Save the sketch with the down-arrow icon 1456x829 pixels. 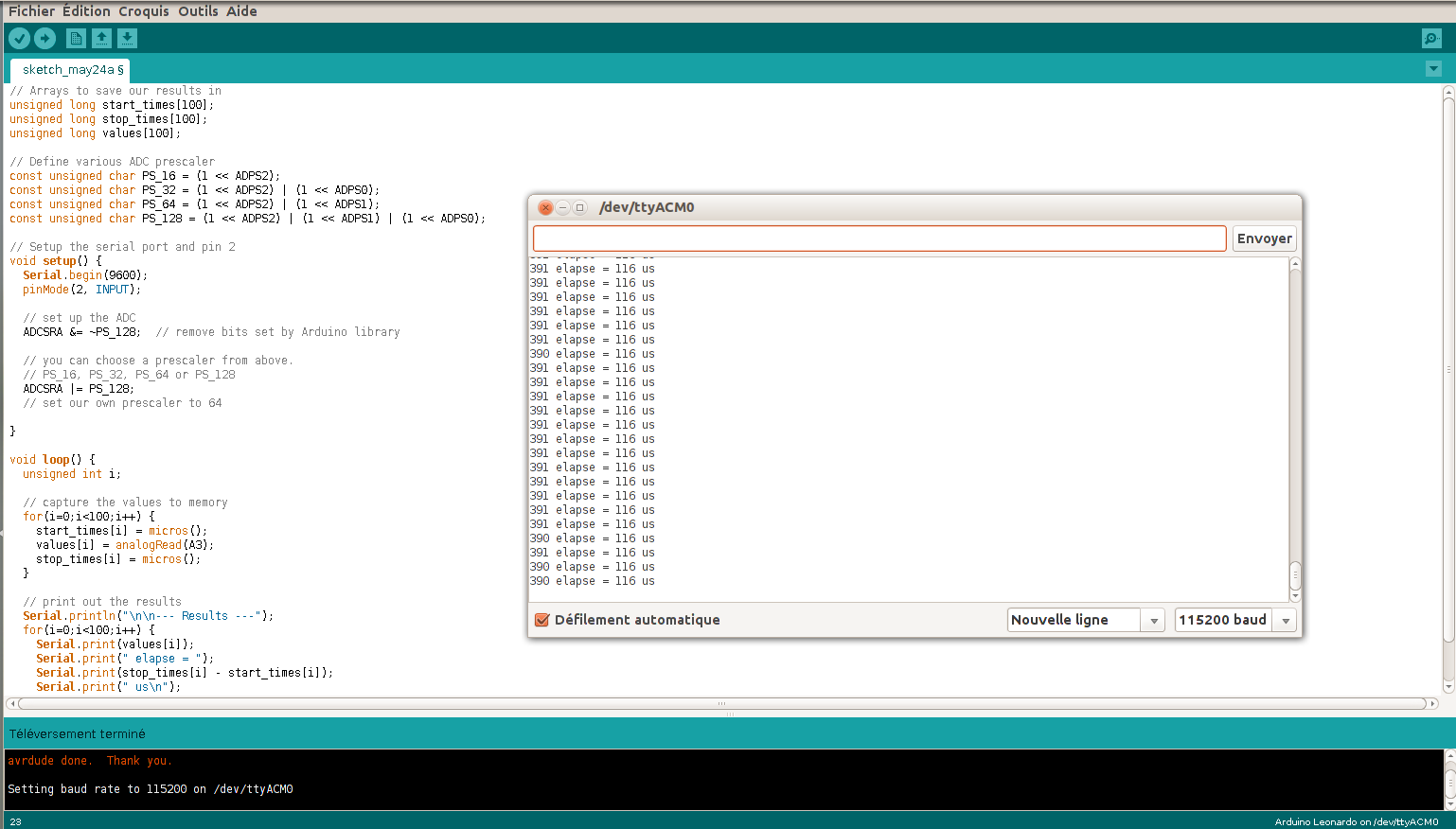[127, 38]
